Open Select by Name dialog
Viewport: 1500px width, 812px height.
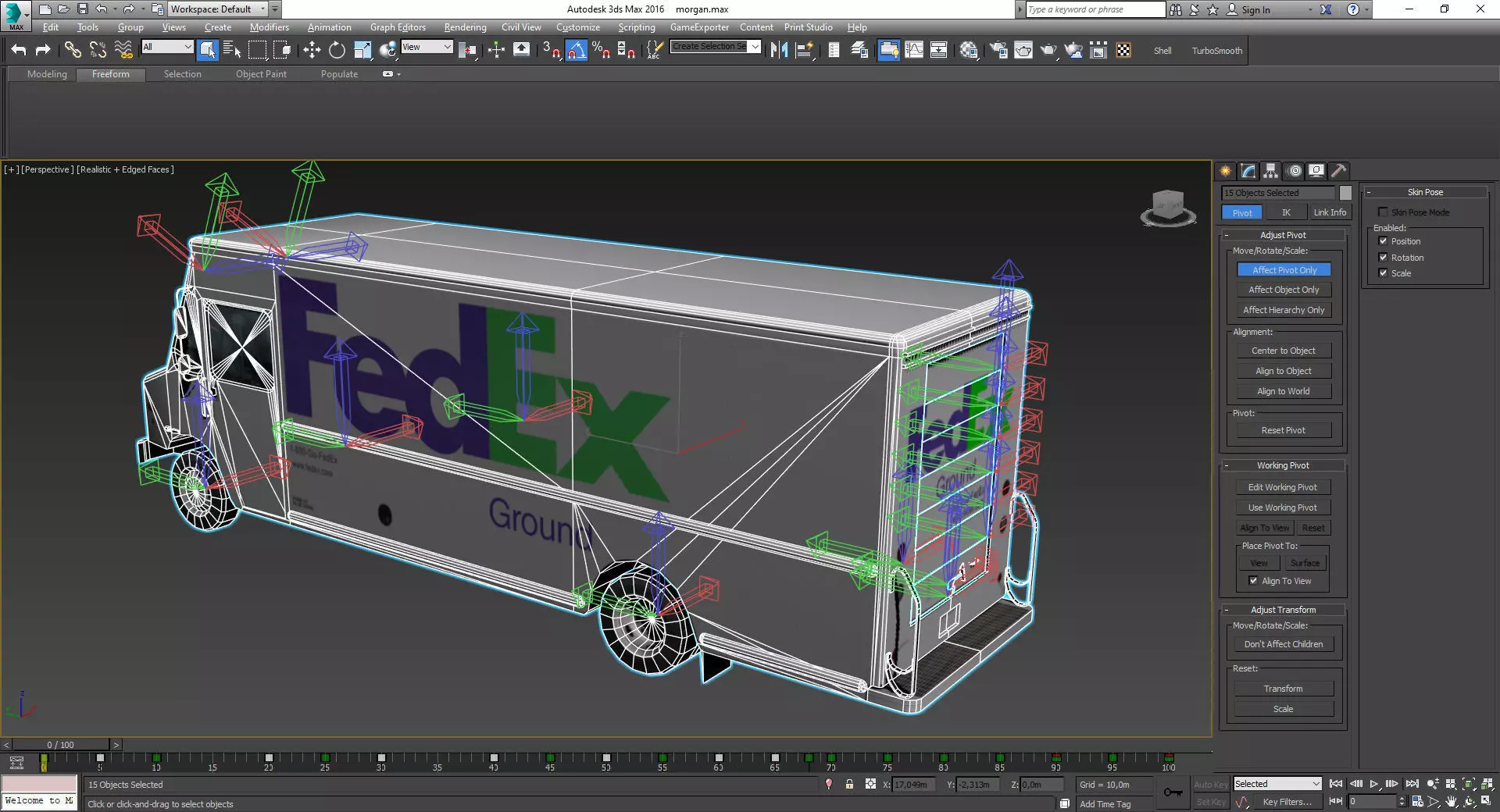[x=232, y=50]
